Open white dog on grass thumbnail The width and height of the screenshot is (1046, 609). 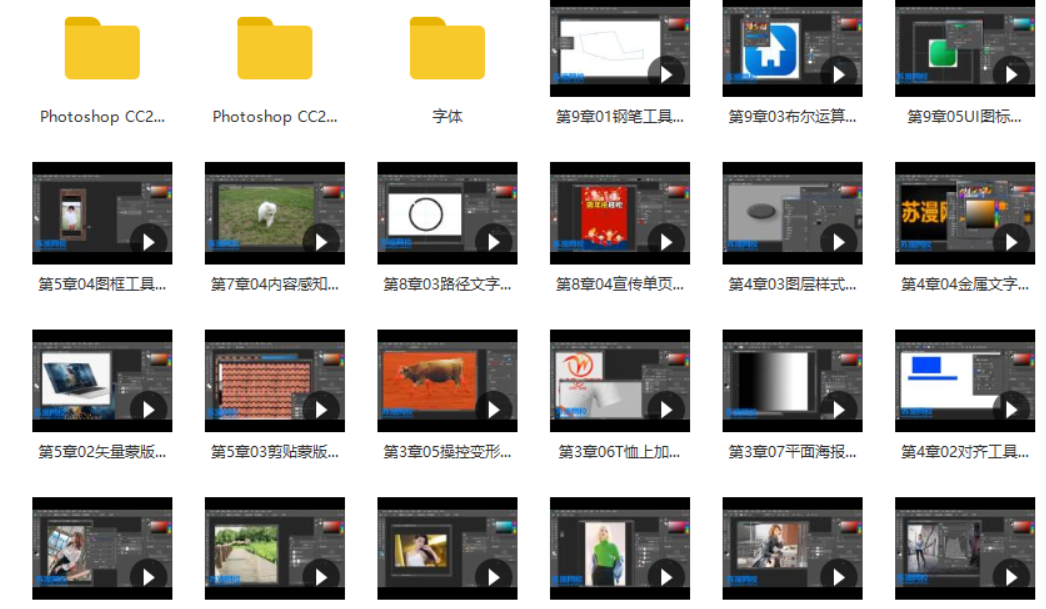point(275,213)
